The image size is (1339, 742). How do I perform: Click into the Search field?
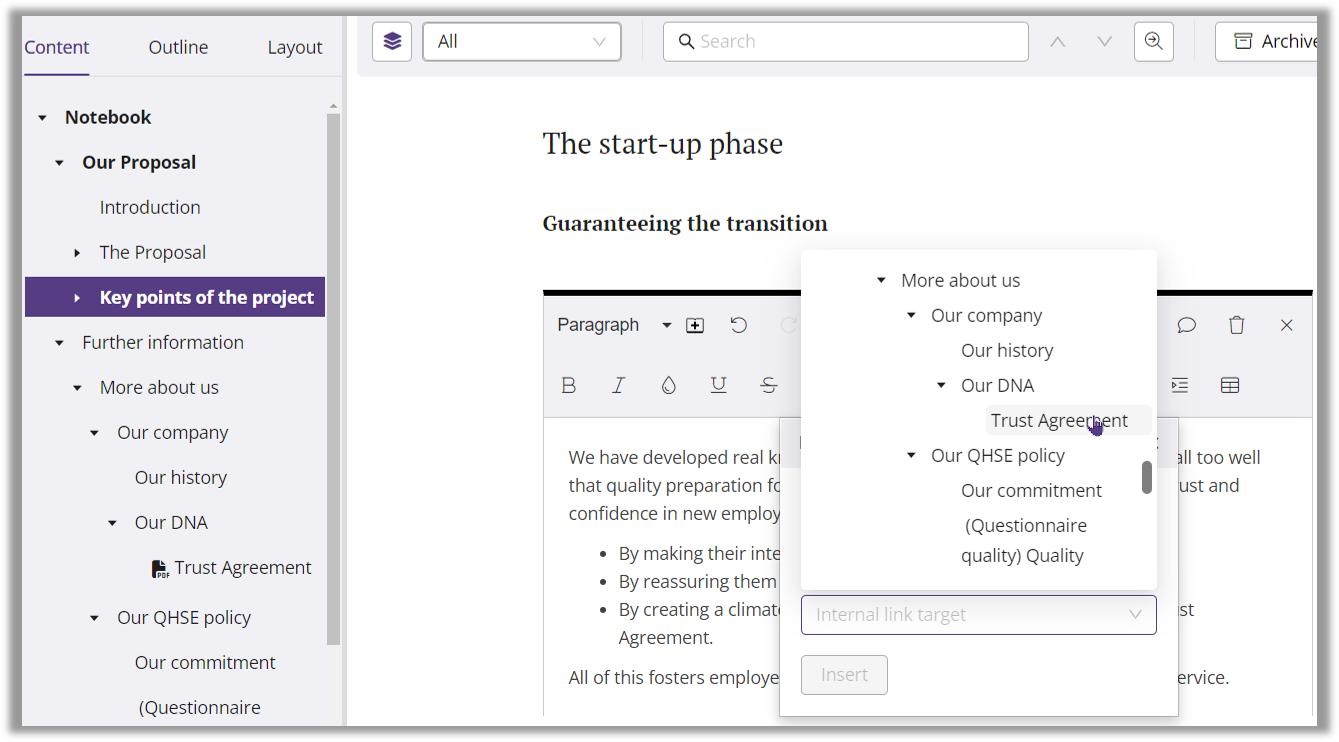point(845,41)
